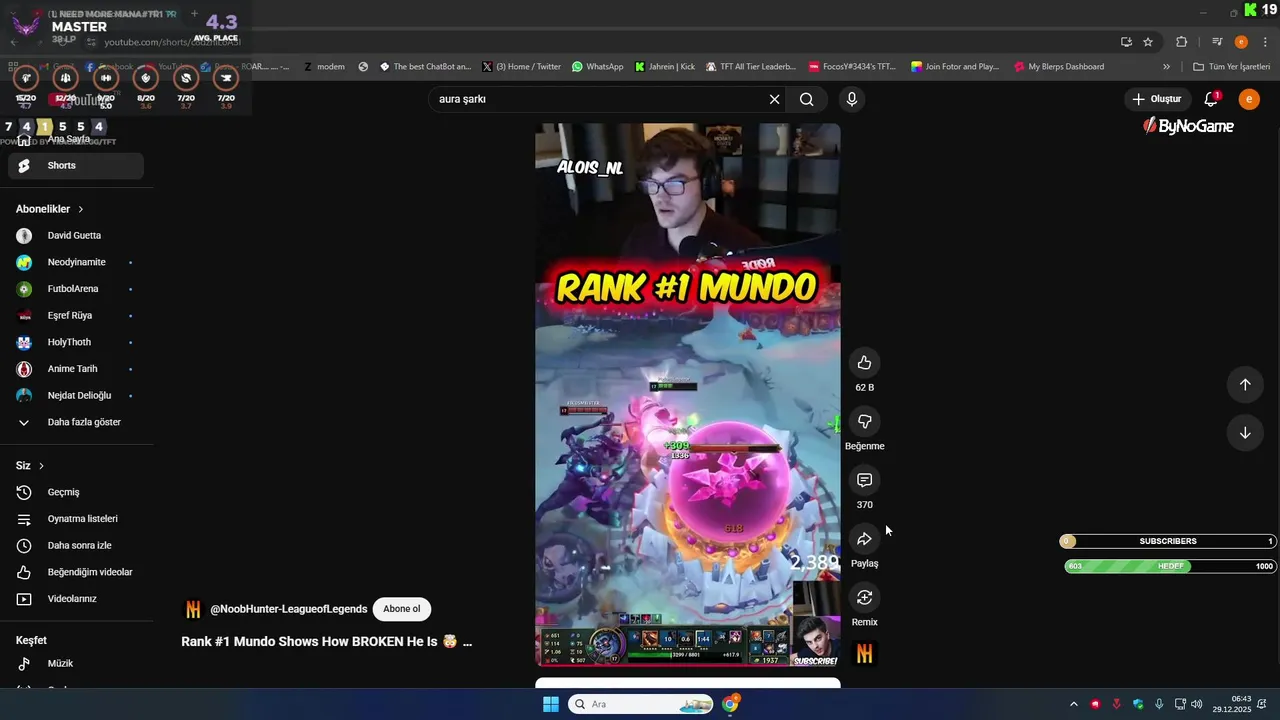Open the WhatsApp bookmark
Screen dimensions: 1280x720
coord(597,67)
